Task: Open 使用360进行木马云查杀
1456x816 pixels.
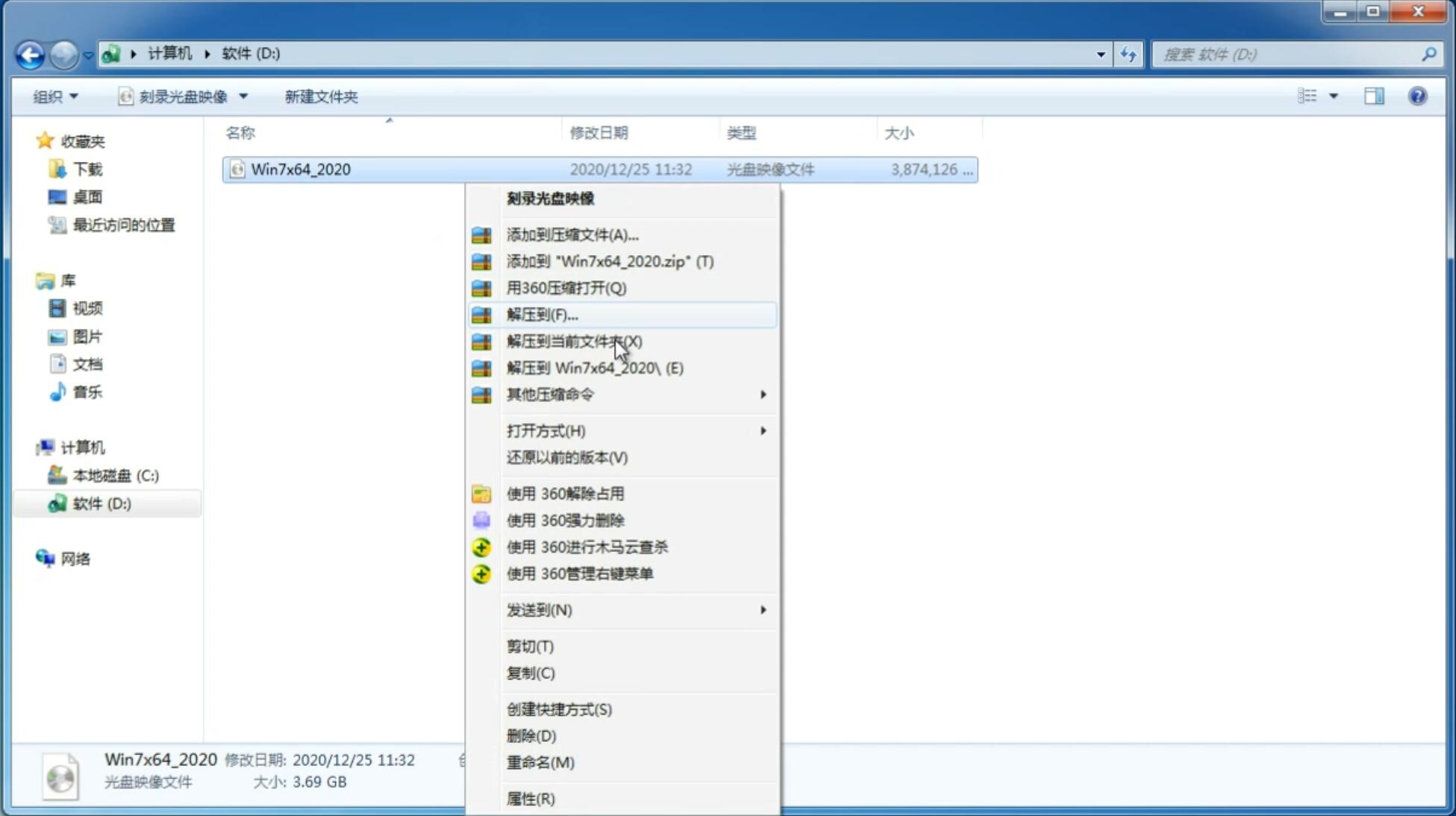Action: point(587,547)
